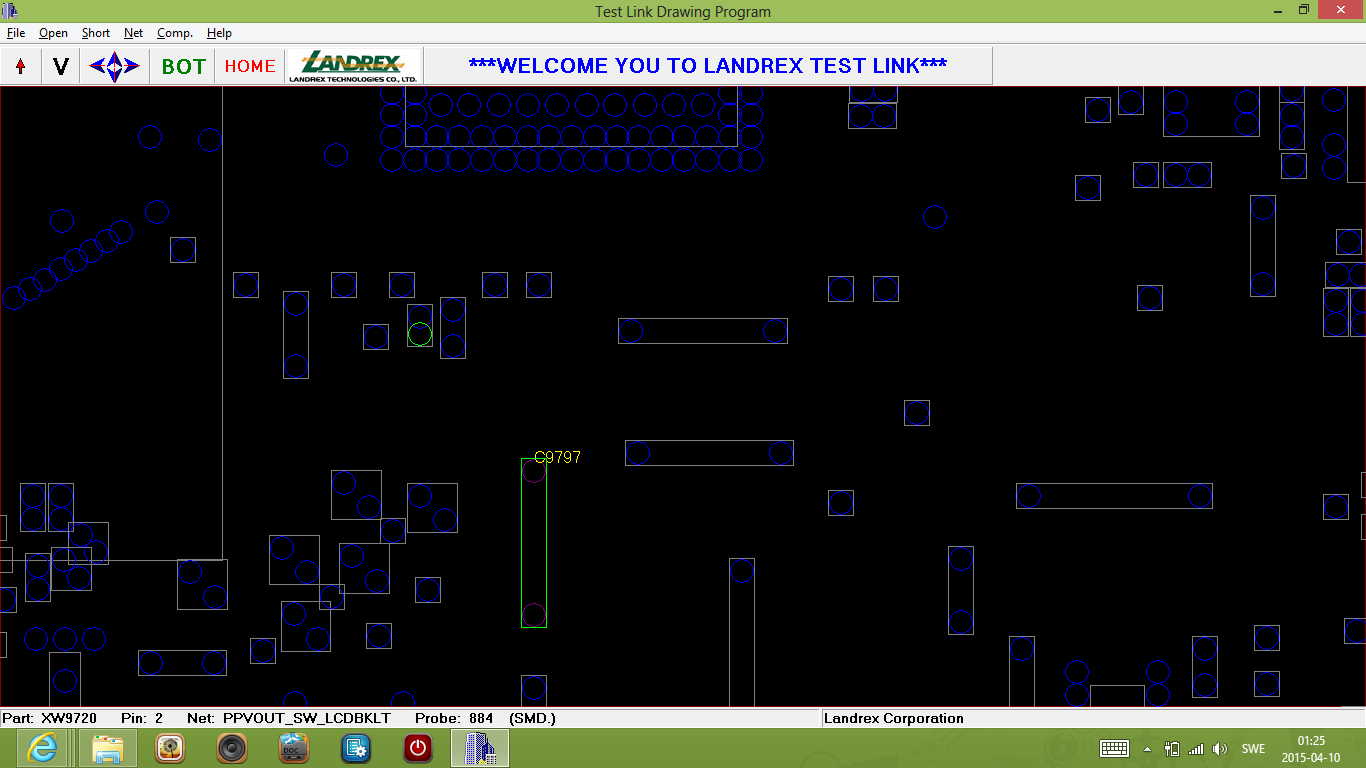Click the battery power tray icon
Screen dimensions: 1366x768
pos(1172,748)
